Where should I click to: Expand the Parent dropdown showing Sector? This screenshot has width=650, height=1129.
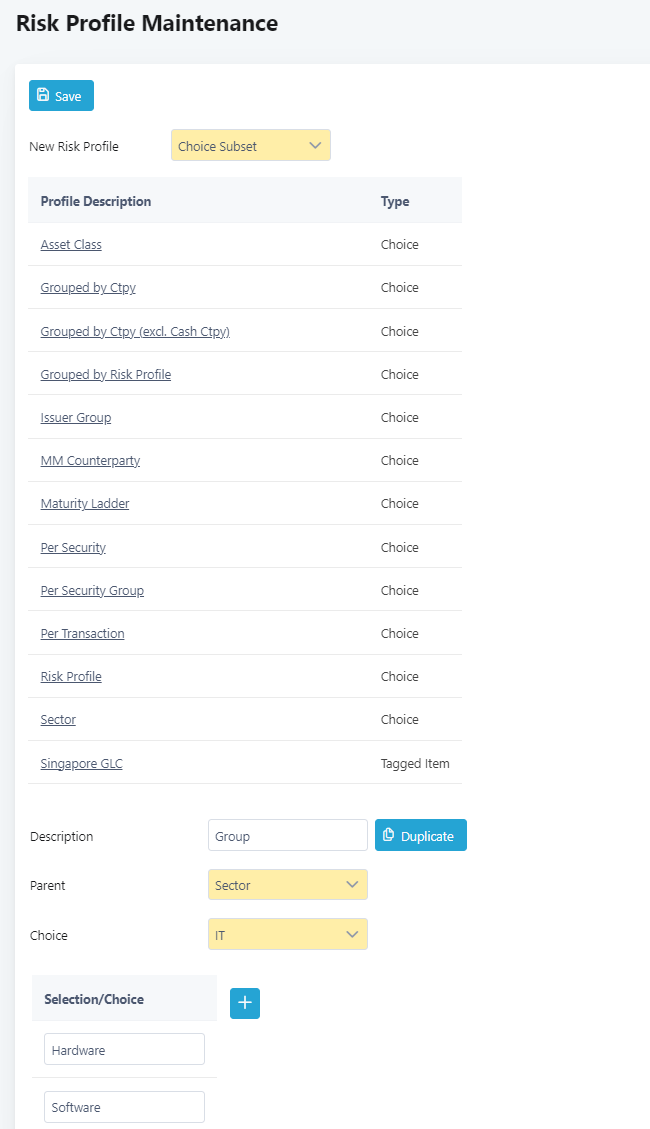pos(288,885)
